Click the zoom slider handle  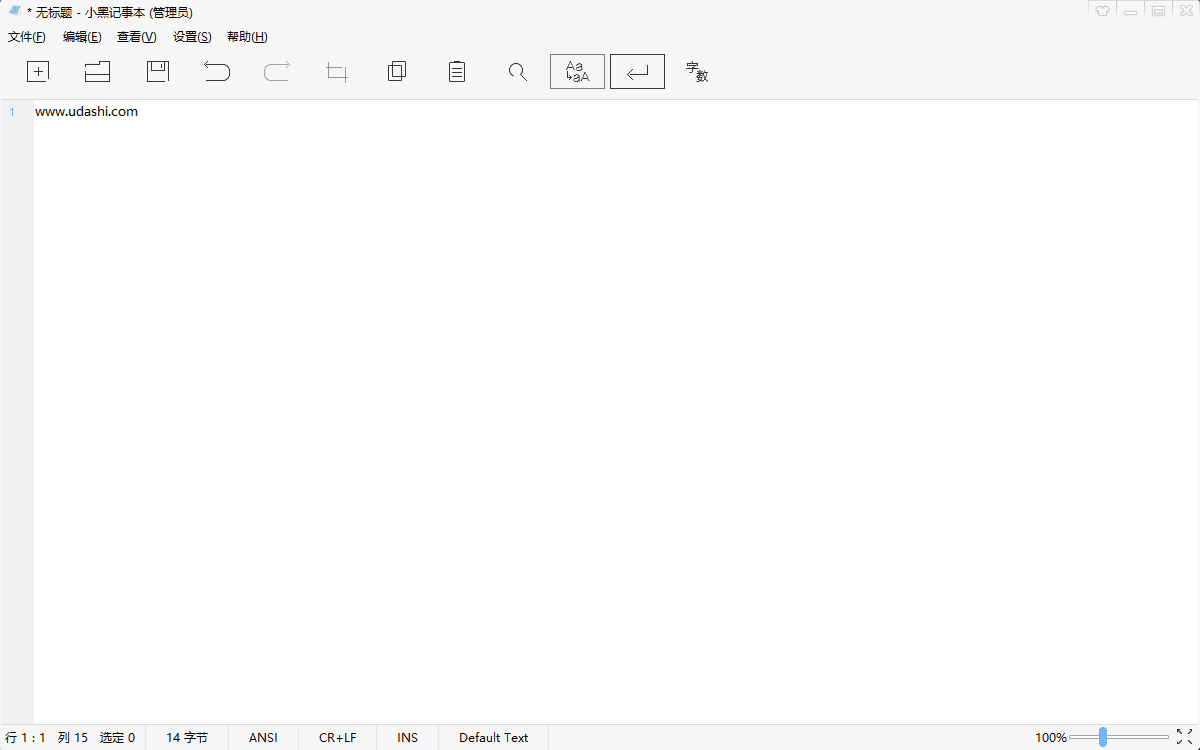click(1103, 738)
